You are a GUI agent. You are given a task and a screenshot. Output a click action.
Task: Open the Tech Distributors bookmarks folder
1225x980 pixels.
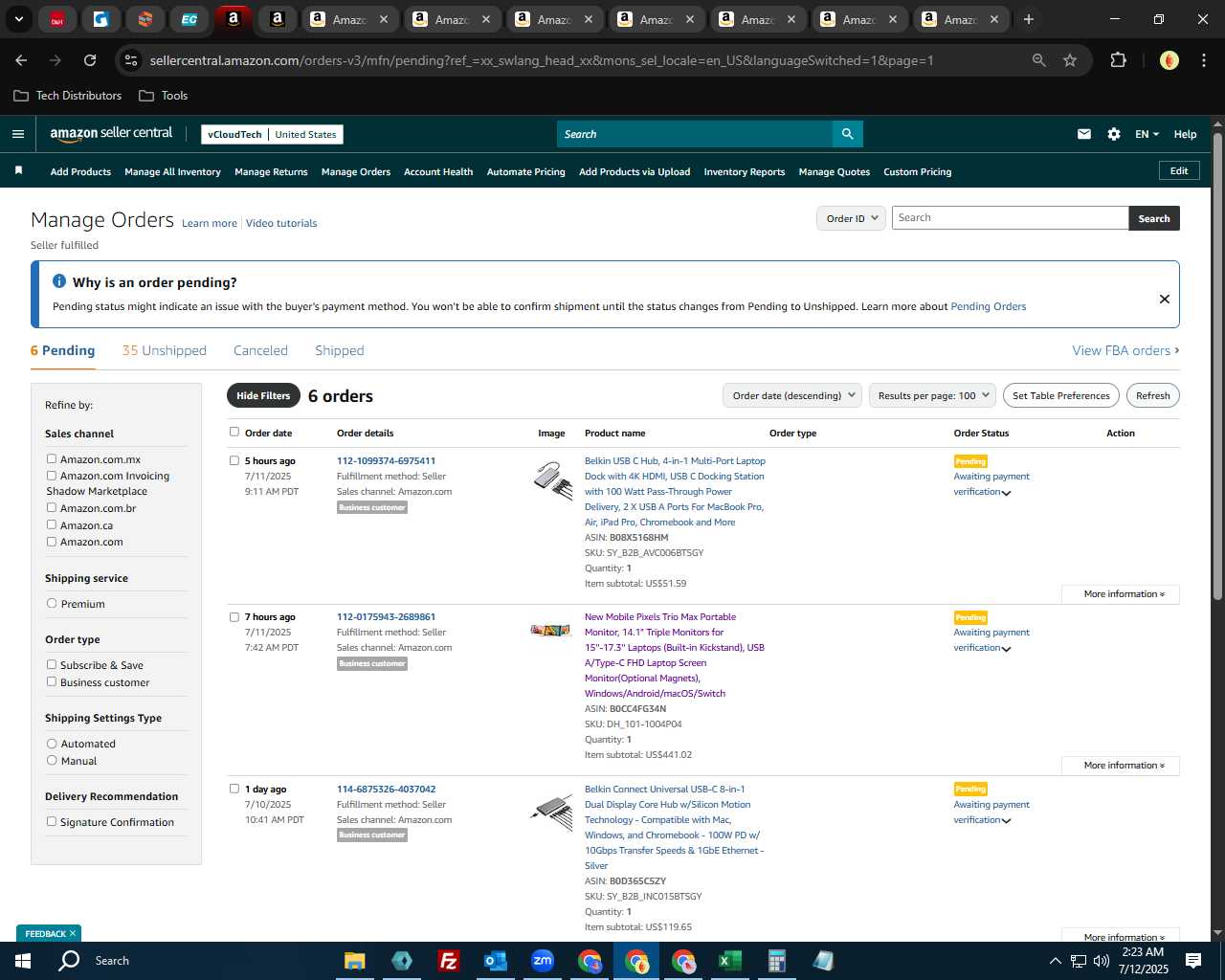(x=68, y=96)
